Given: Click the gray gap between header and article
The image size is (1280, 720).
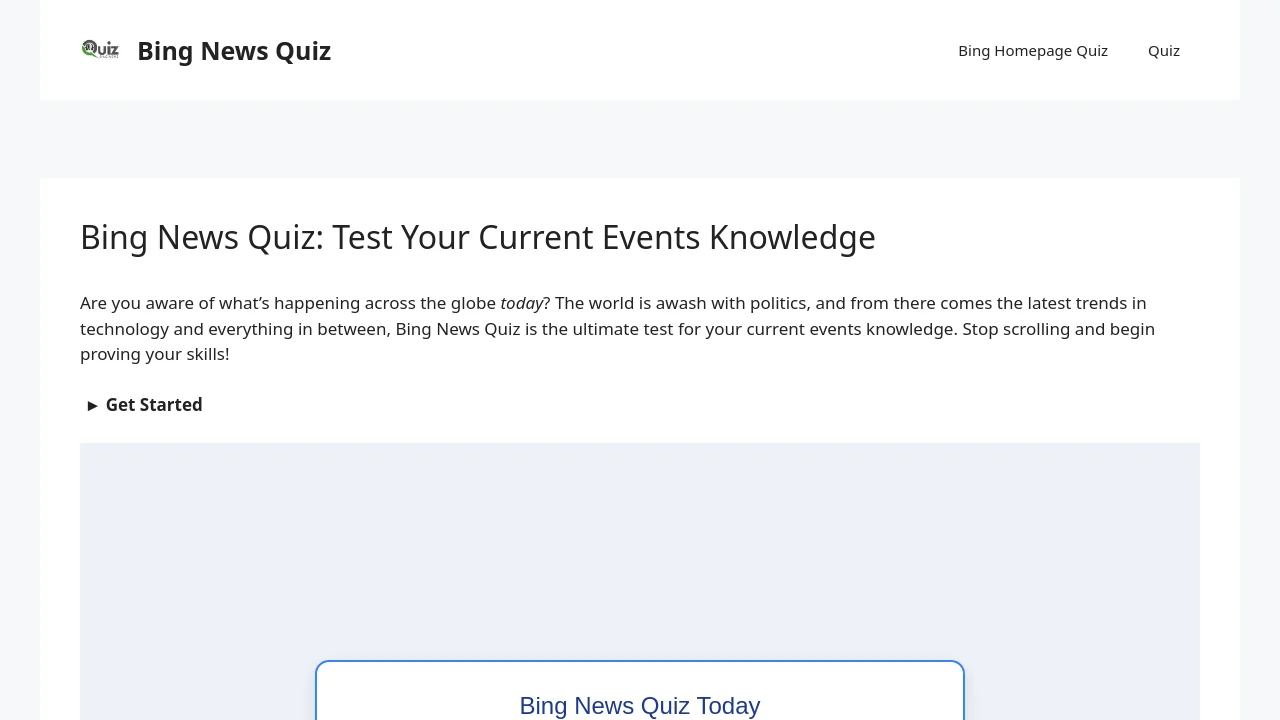Looking at the screenshot, I should coord(640,139).
